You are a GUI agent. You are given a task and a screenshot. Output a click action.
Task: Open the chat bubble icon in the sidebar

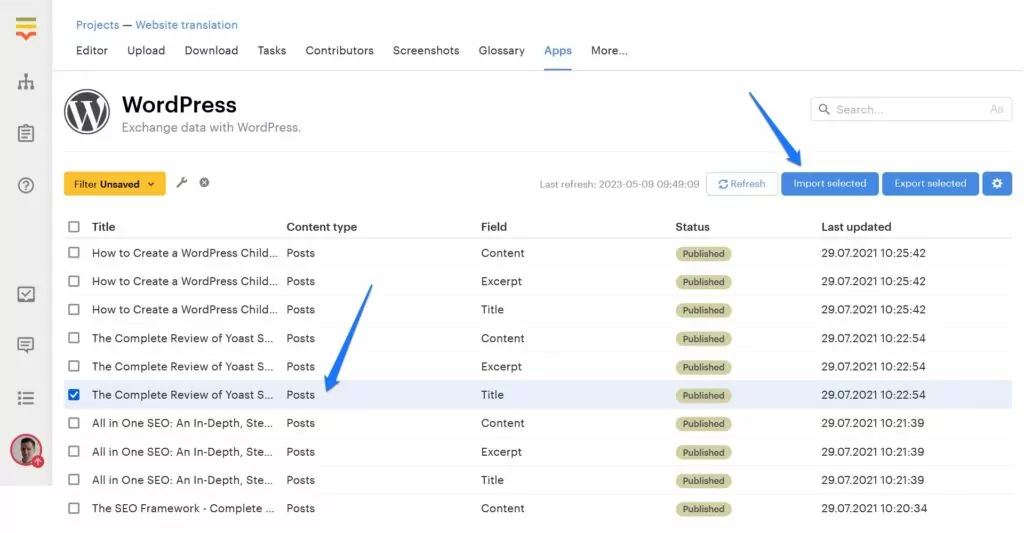click(x=26, y=345)
